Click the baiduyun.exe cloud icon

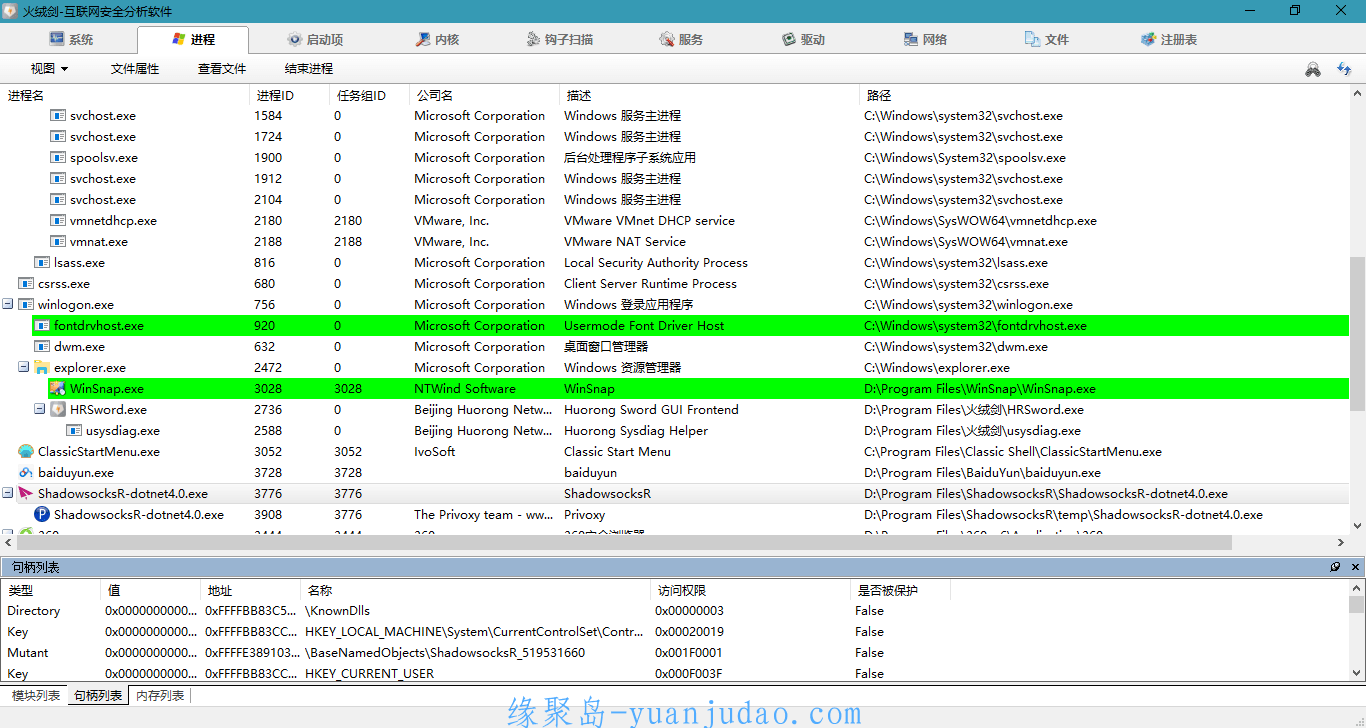[x=26, y=472]
